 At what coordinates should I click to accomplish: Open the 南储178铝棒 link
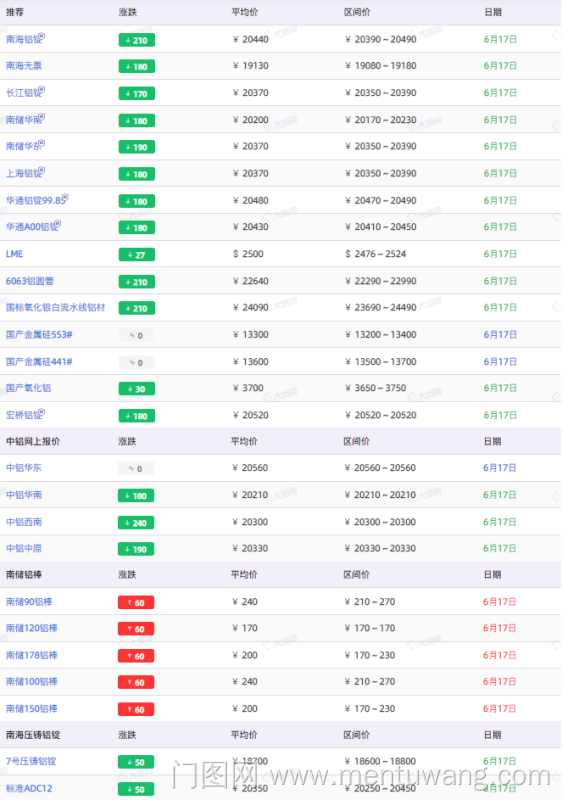tap(32, 655)
